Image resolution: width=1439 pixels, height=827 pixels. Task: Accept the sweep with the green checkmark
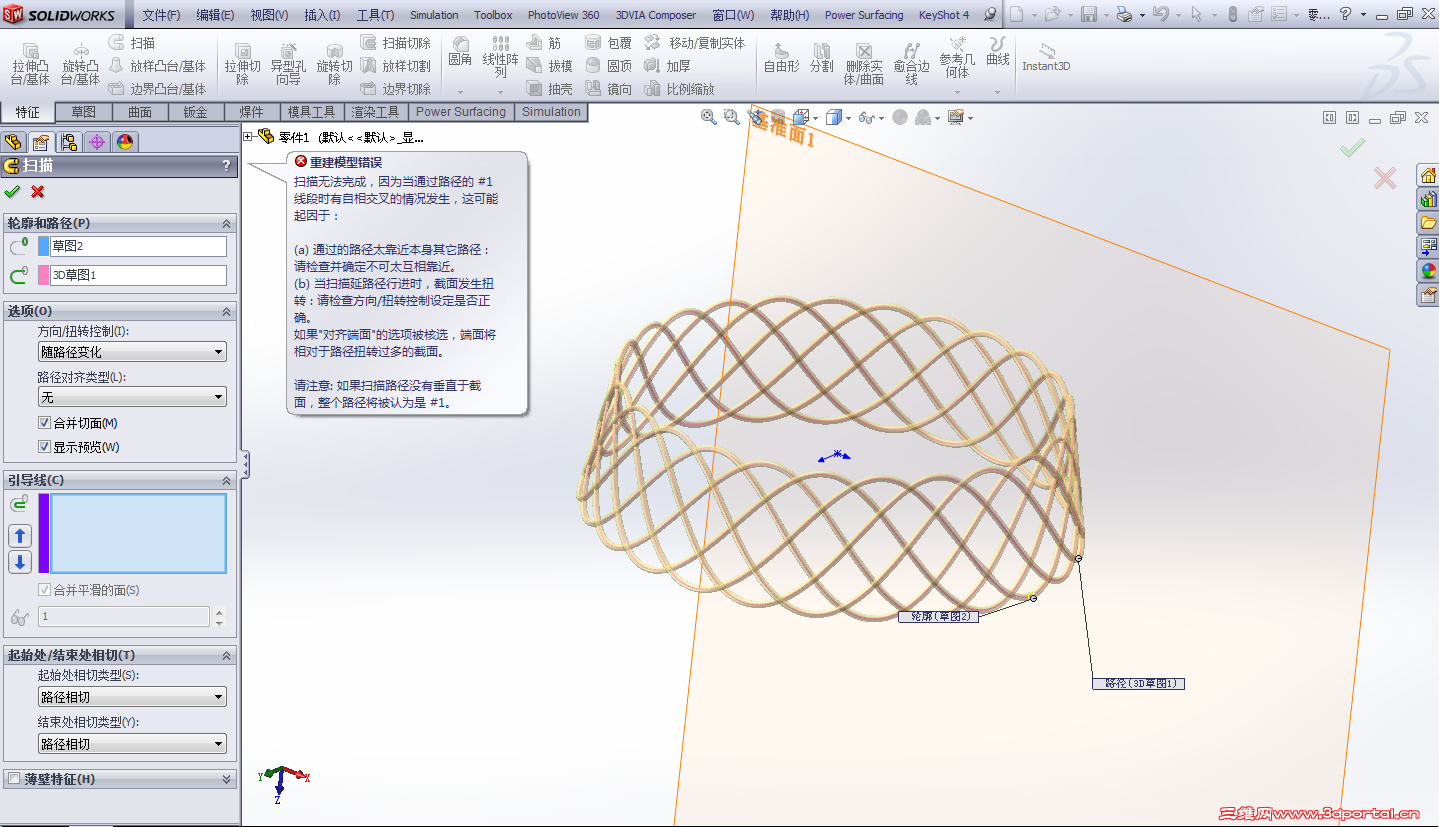[x=13, y=191]
